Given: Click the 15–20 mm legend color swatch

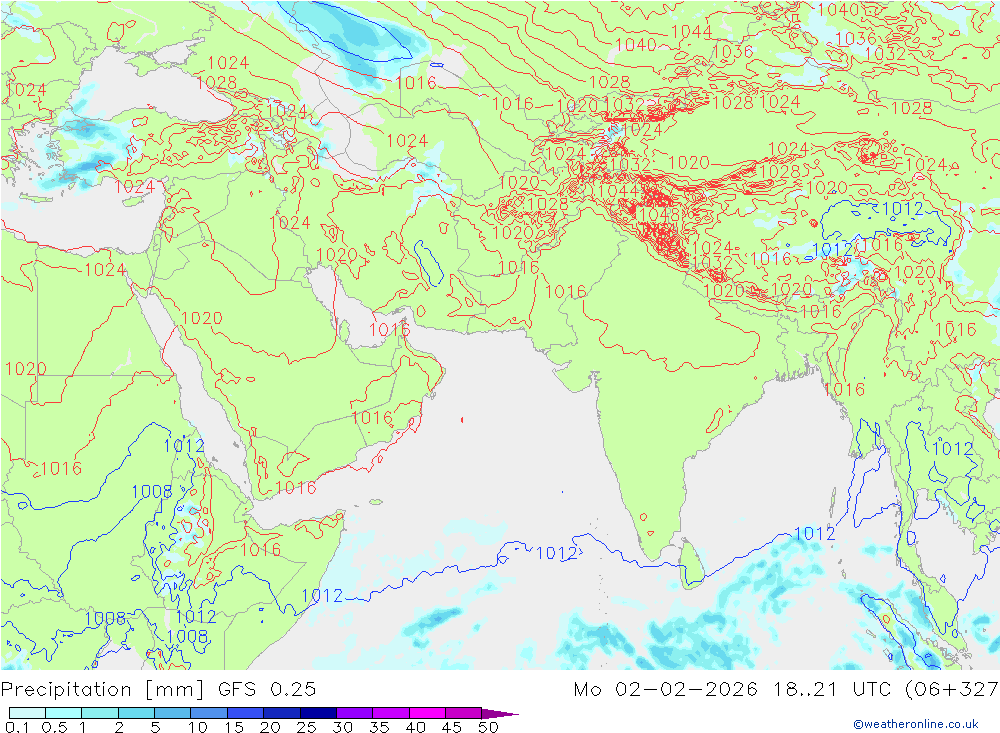Looking at the screenshot, I should click(246, 713).
